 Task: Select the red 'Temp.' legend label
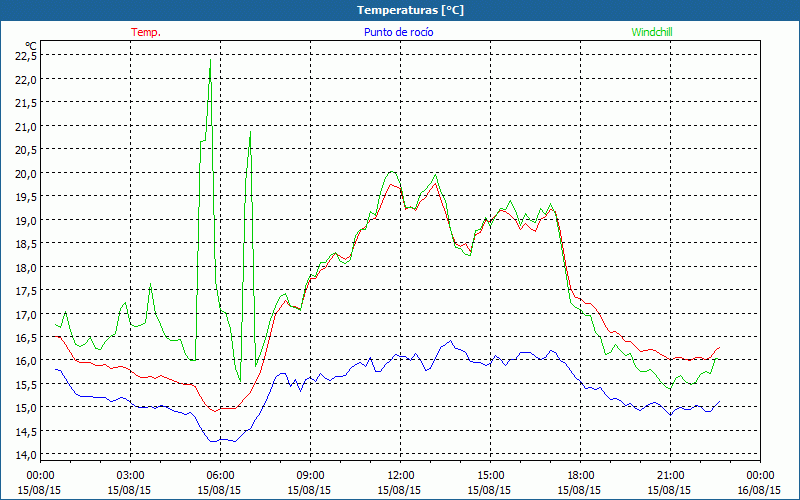[146, 32]
